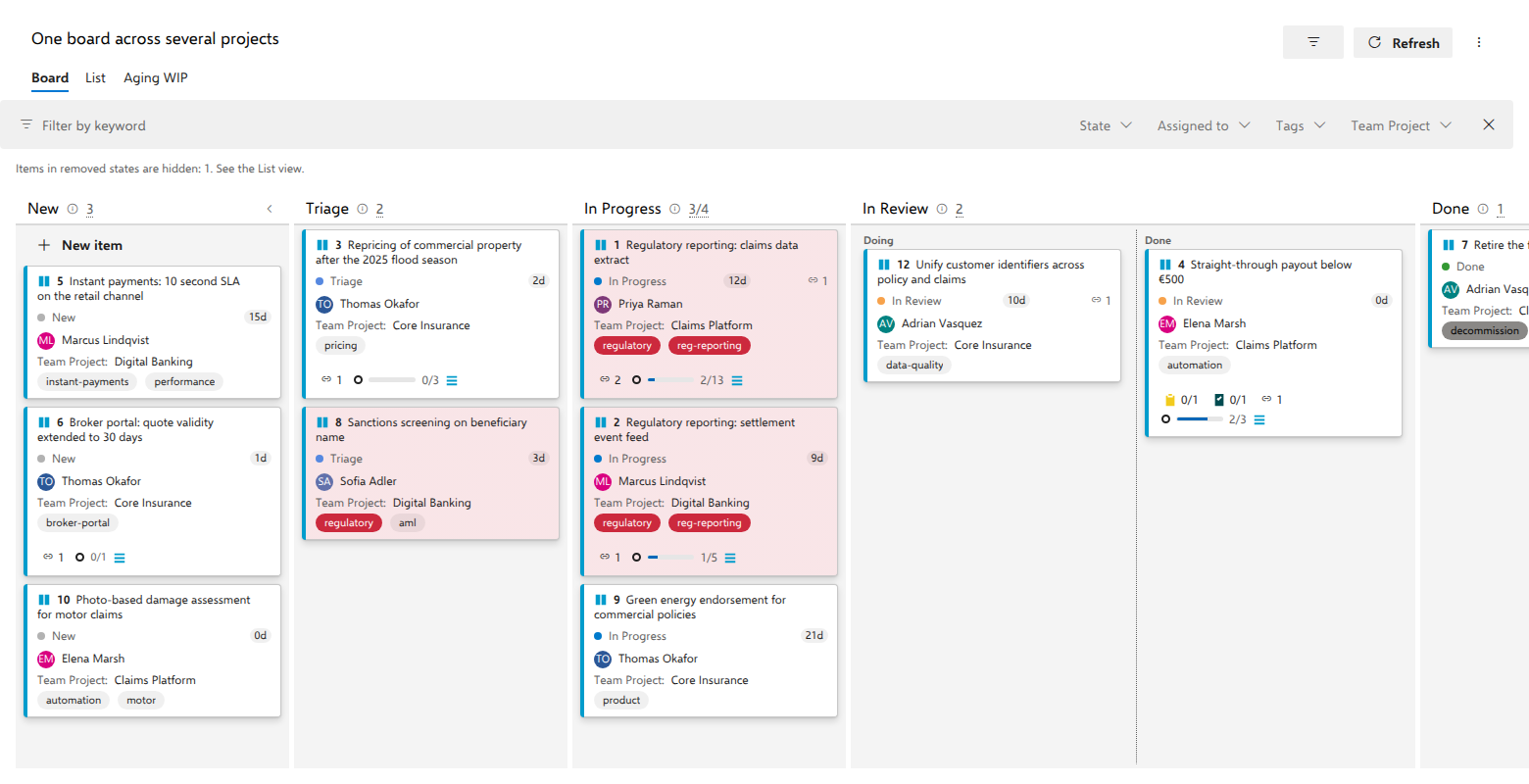Open the checklist icon on Broker portal card
Screen dimensions: 1529x784
pyautogui.click(x=120, y=558)
